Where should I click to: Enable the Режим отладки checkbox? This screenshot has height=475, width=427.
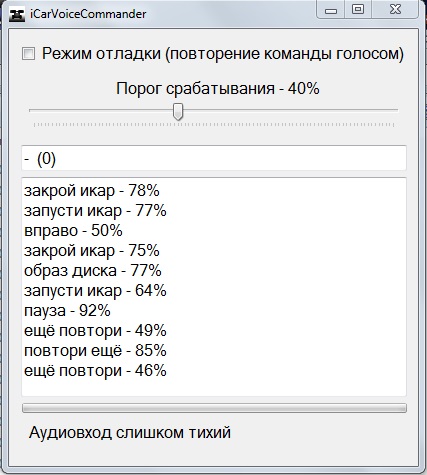(x=28, y=54)
